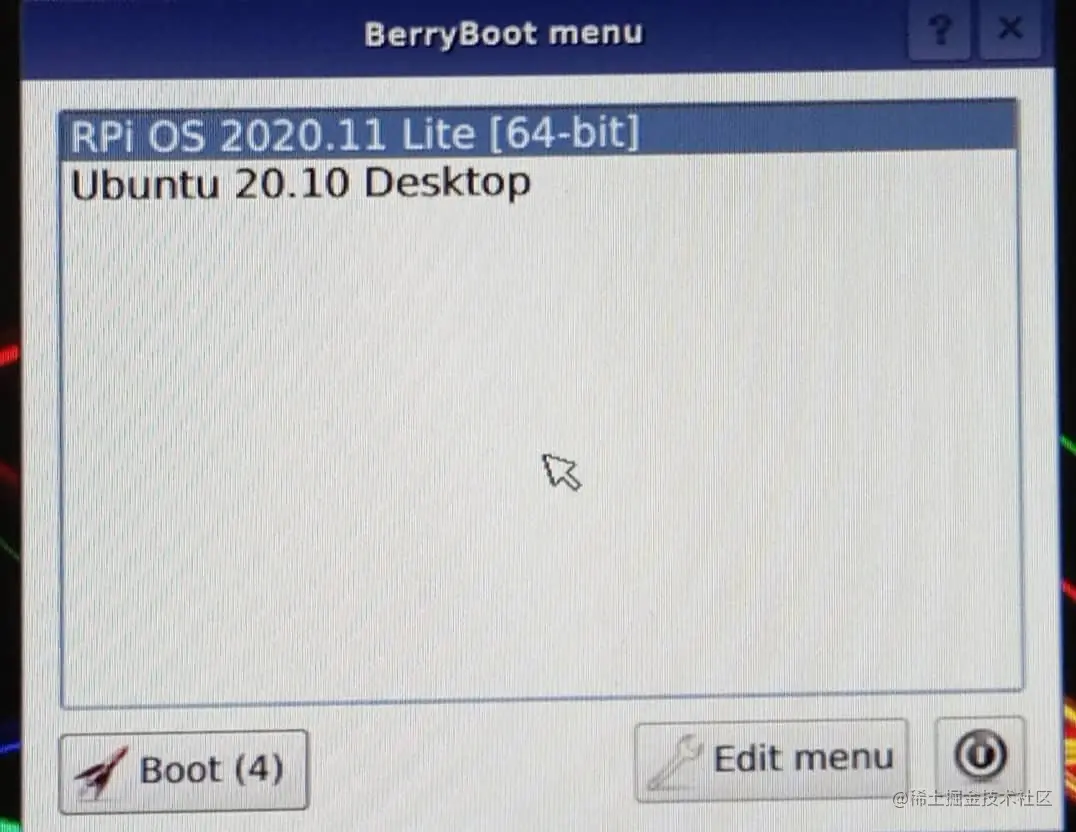Close the BerryBoot menu window

click(x=1009, y=30)
